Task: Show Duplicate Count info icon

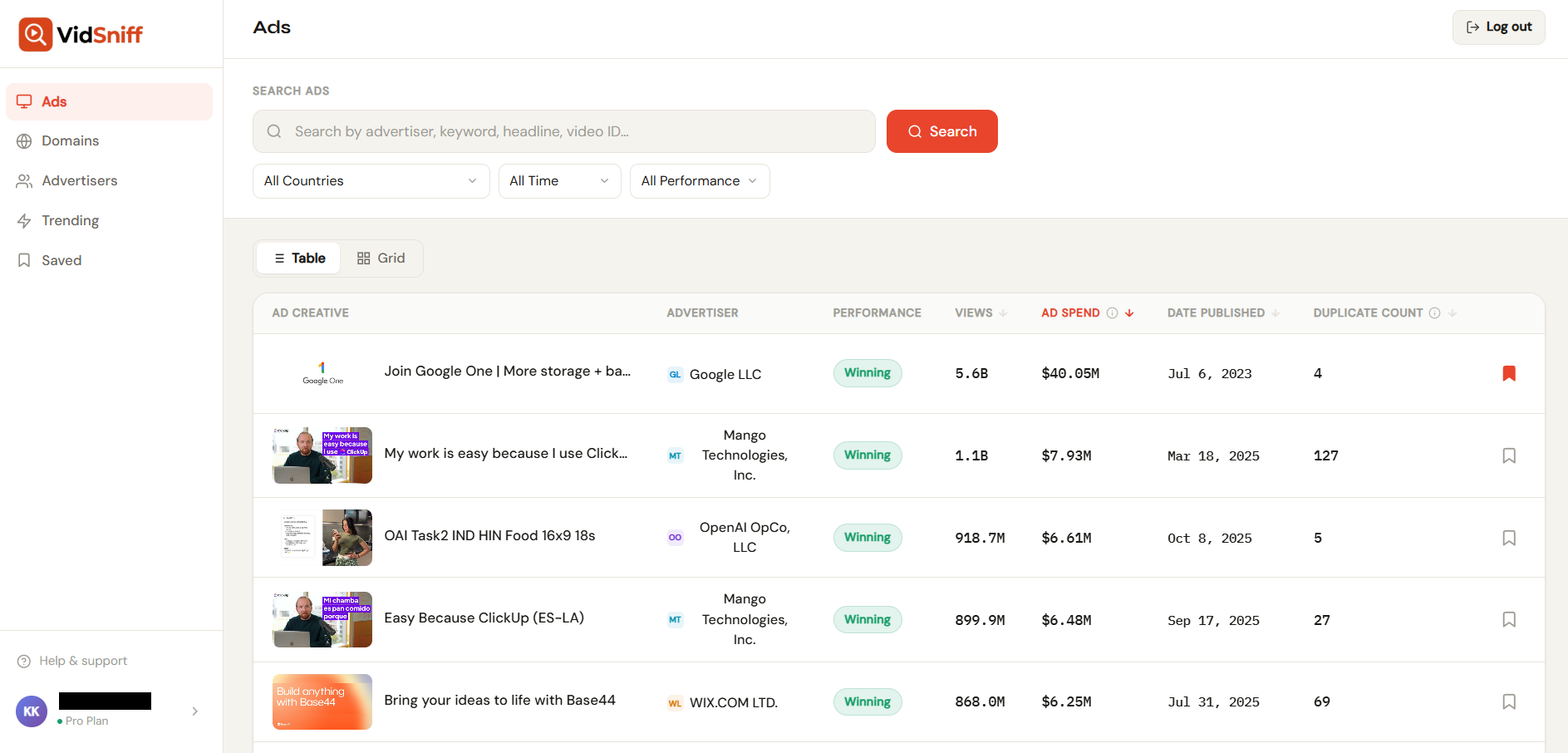Action: click(x=1434, y=313)
